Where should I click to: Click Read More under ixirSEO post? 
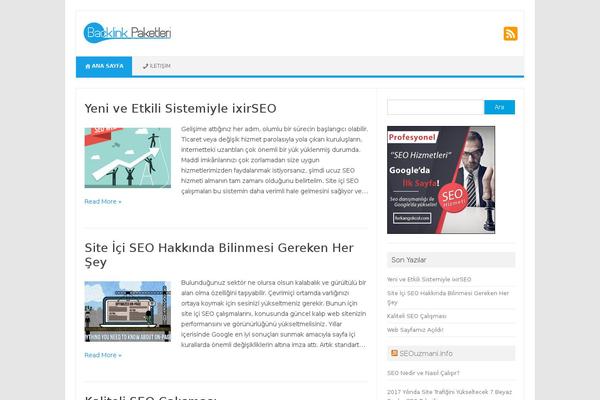[x=103, y=201]
